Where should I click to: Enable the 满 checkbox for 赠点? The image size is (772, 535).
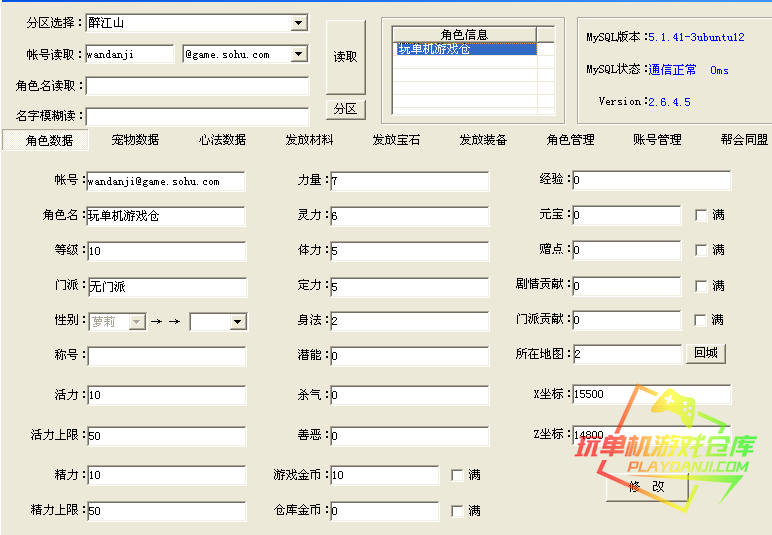tap(701, 250)
